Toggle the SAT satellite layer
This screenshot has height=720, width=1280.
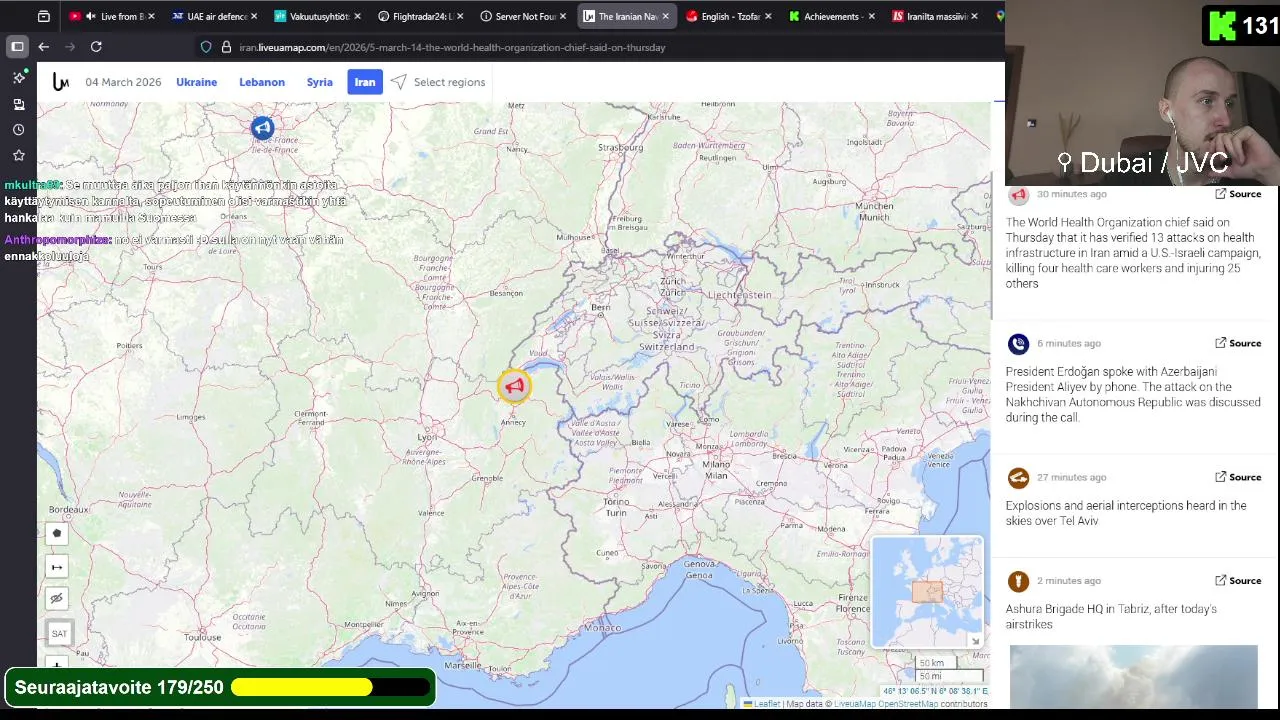coord(59,633)
